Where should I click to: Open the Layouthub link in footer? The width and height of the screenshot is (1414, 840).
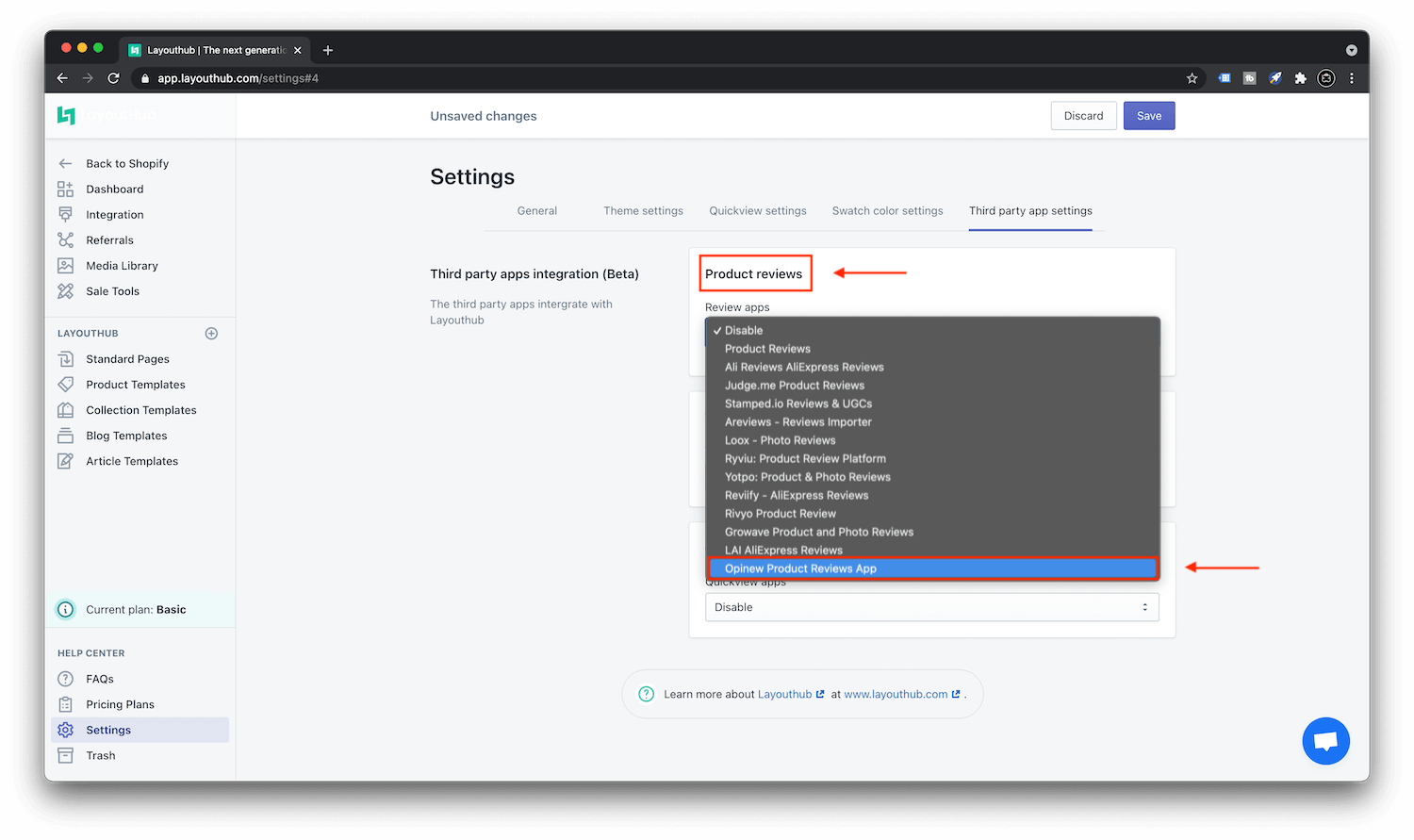click(791, 694)
